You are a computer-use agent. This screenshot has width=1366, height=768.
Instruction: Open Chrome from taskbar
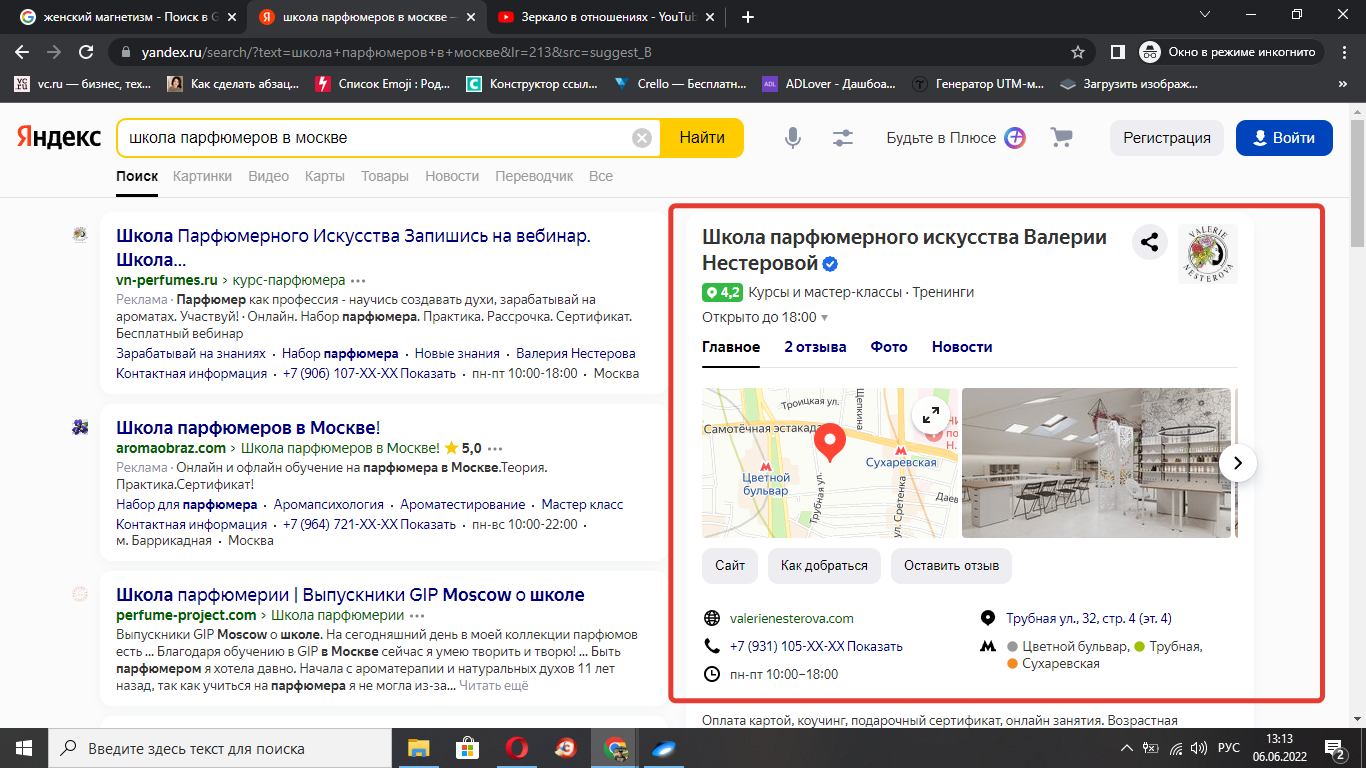point(615,748)
